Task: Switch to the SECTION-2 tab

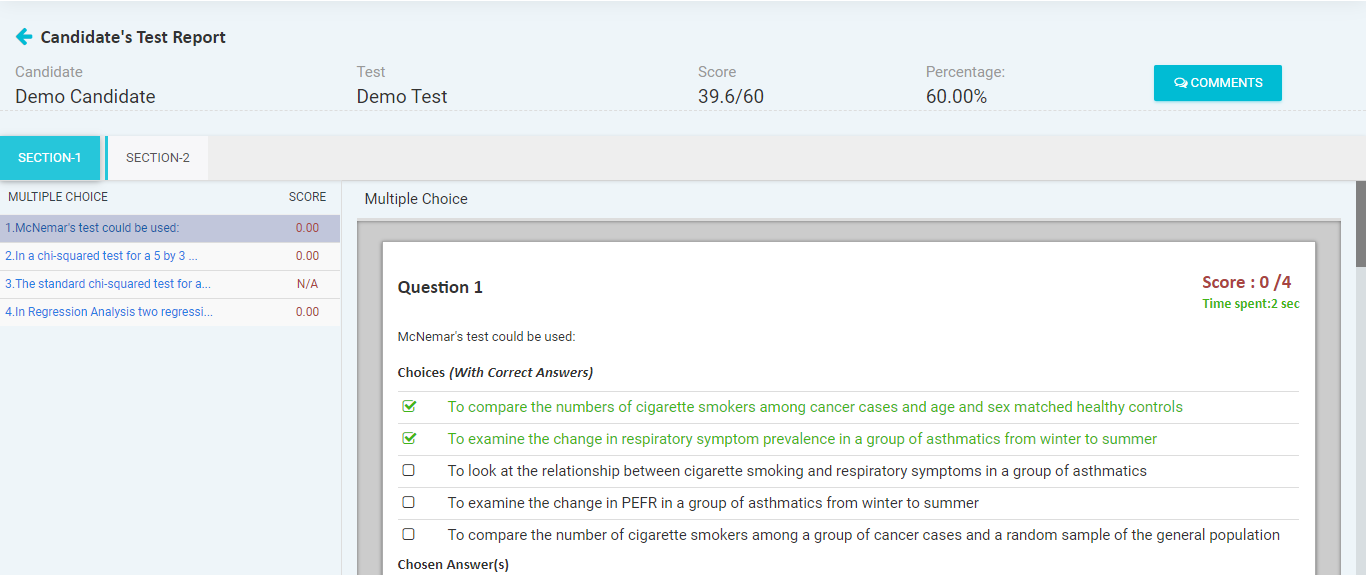Action: click(x=158, y=158)
